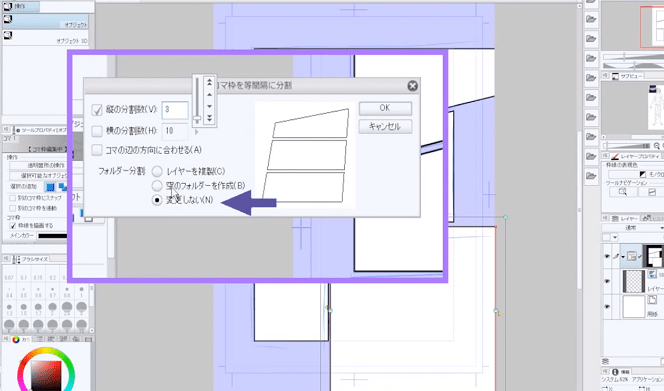Viewport: 664px width, 391px height.
Task: Select the オブジェクト sub tool
Action: [x=48, y=21]
